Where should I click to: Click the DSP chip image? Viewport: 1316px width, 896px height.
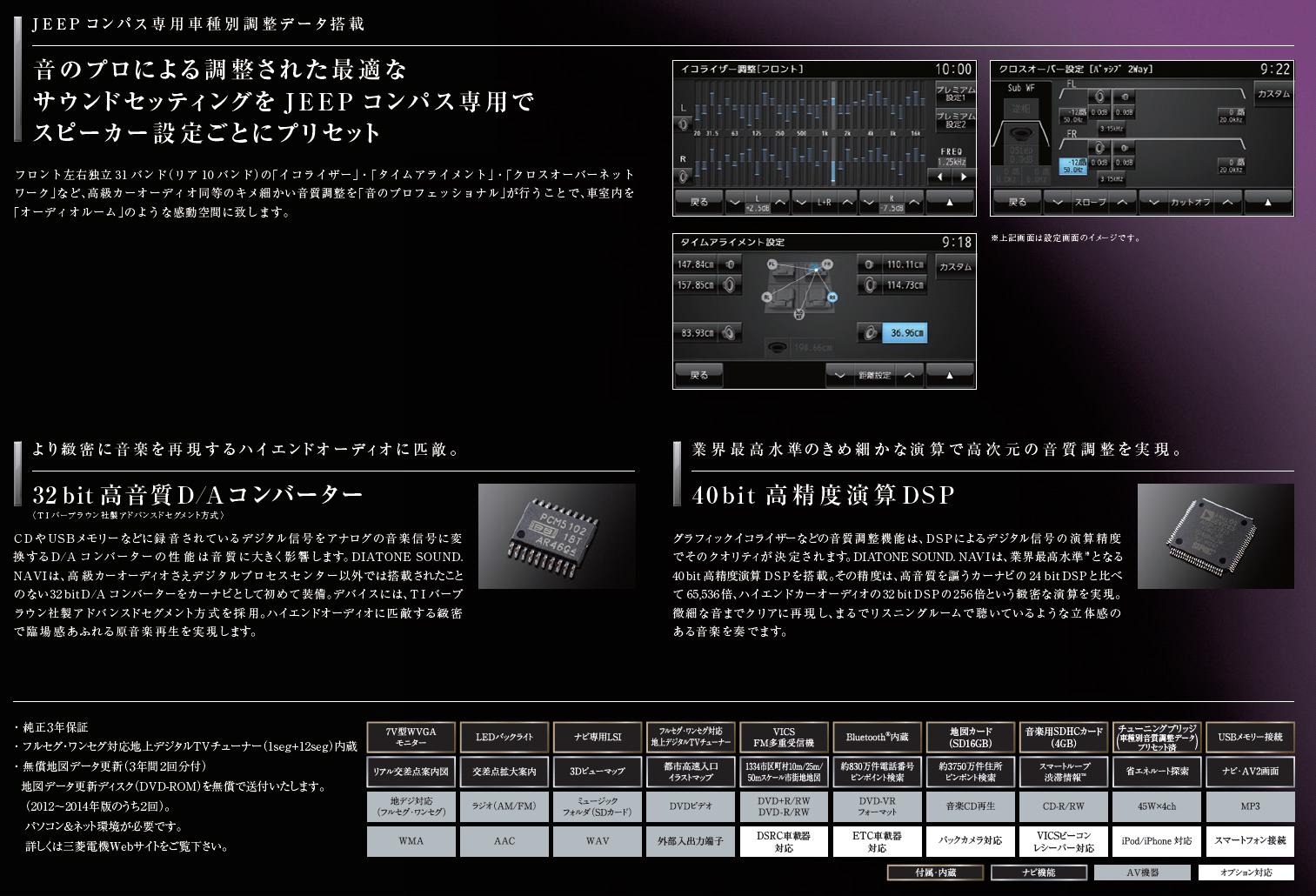(x=1215, y=536)
